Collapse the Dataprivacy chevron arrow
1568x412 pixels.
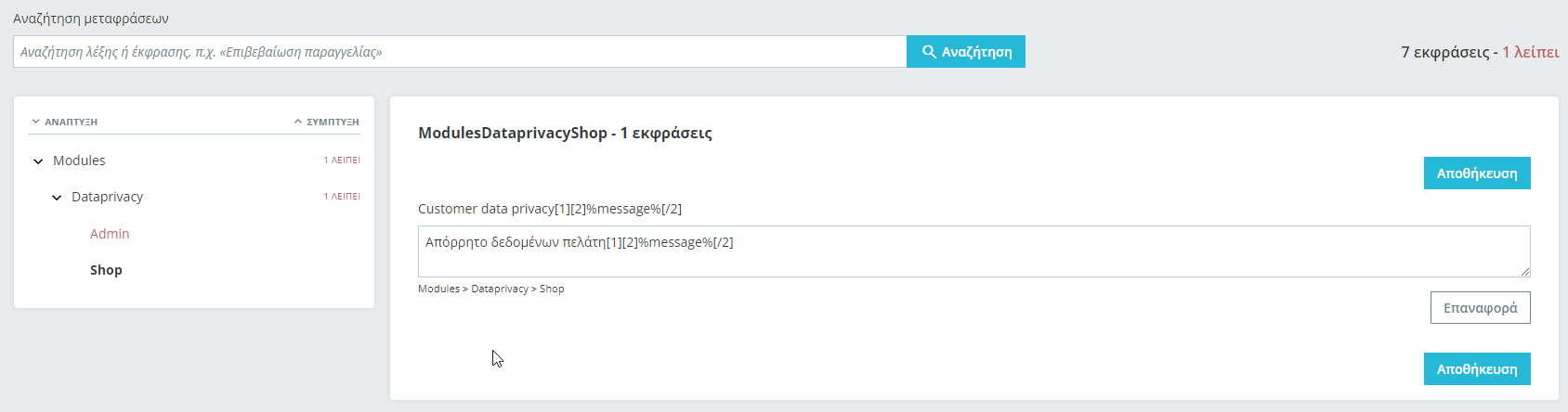(x=57, y=198)
